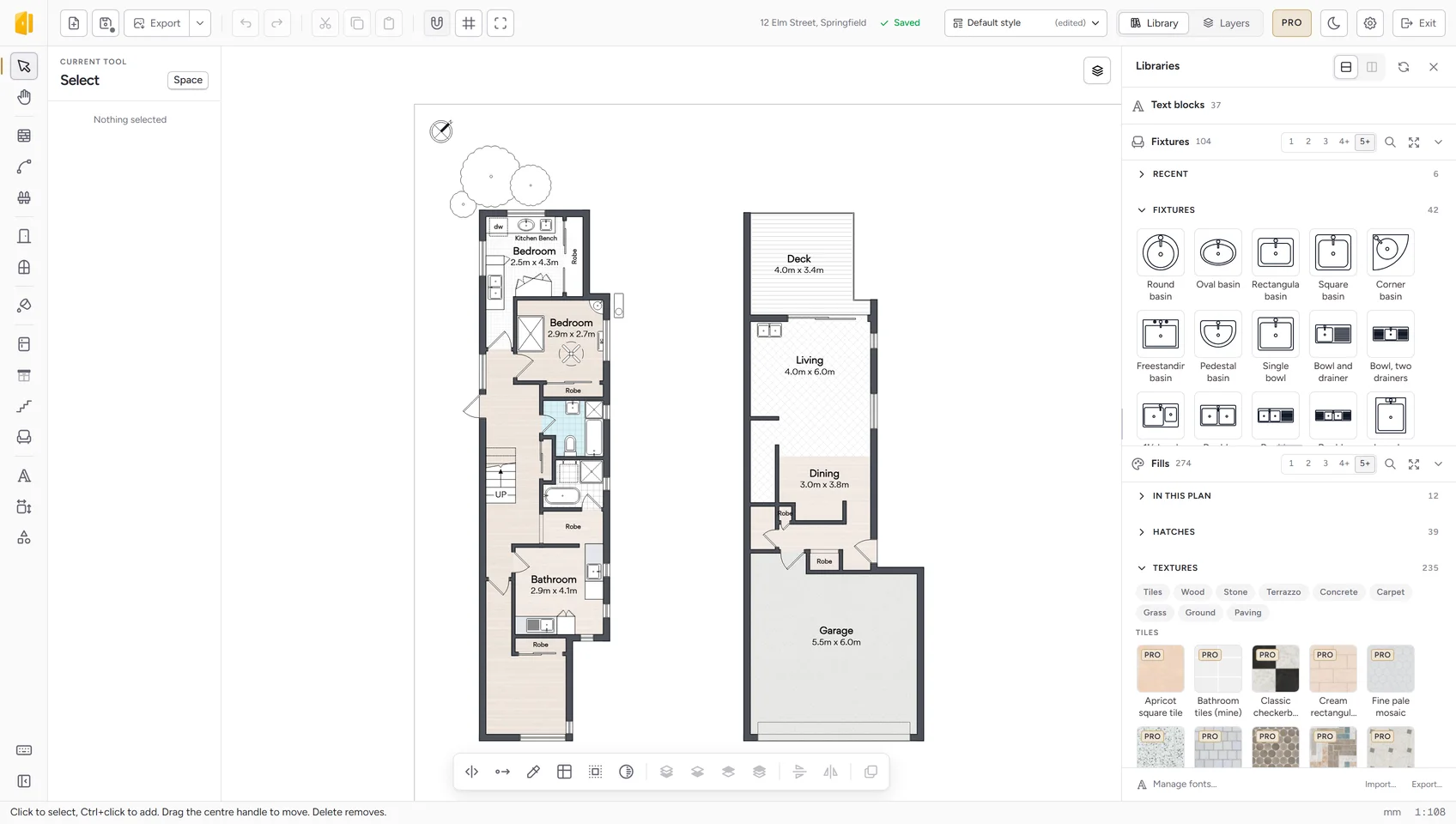Click the Undo arrow
1456x824 pixels.
(x=246, y=23)
